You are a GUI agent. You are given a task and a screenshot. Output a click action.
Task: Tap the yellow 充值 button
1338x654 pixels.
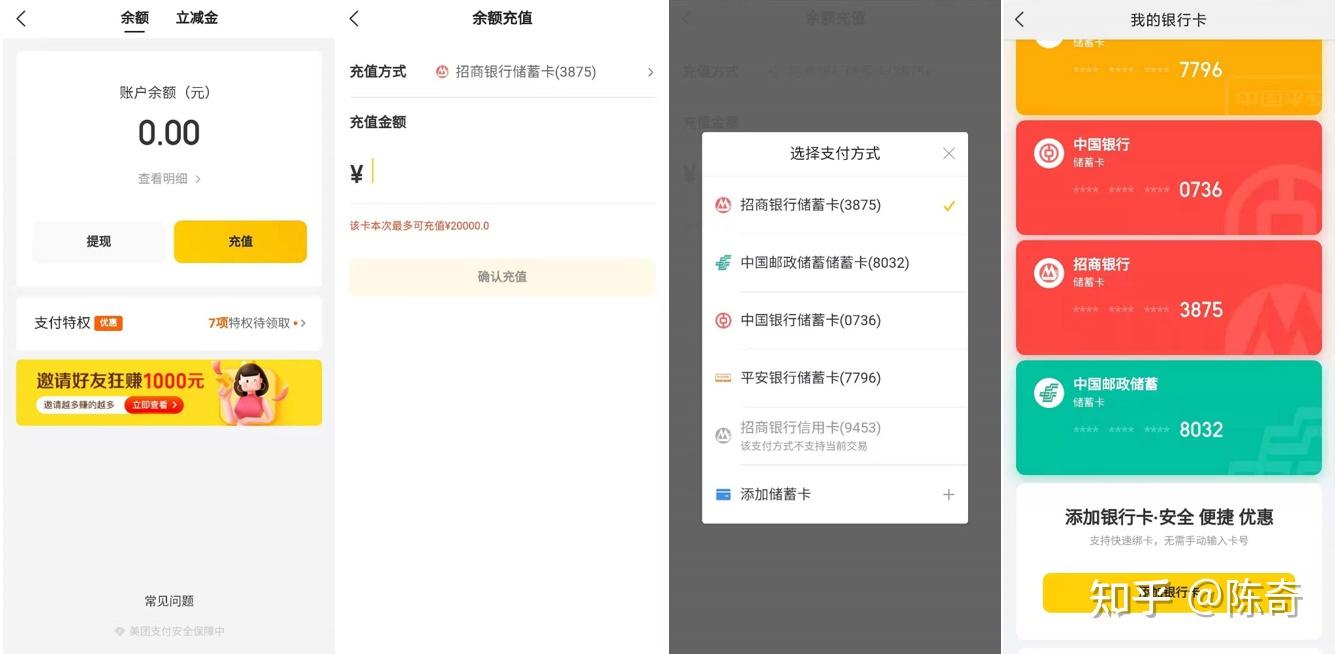(240, 241)
